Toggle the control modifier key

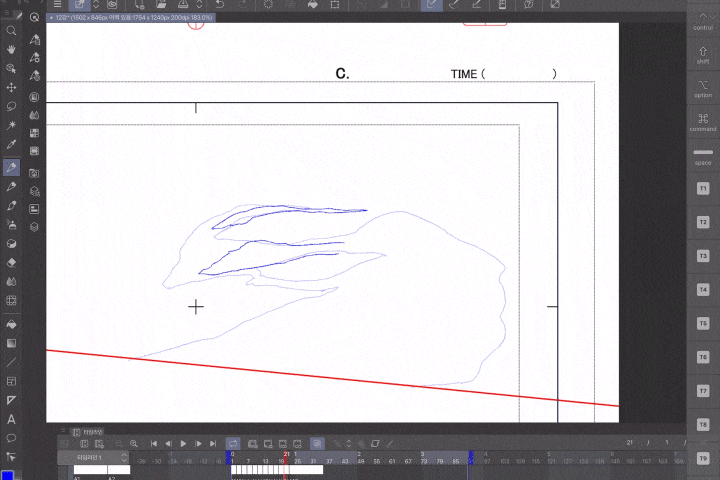point(703,21)
